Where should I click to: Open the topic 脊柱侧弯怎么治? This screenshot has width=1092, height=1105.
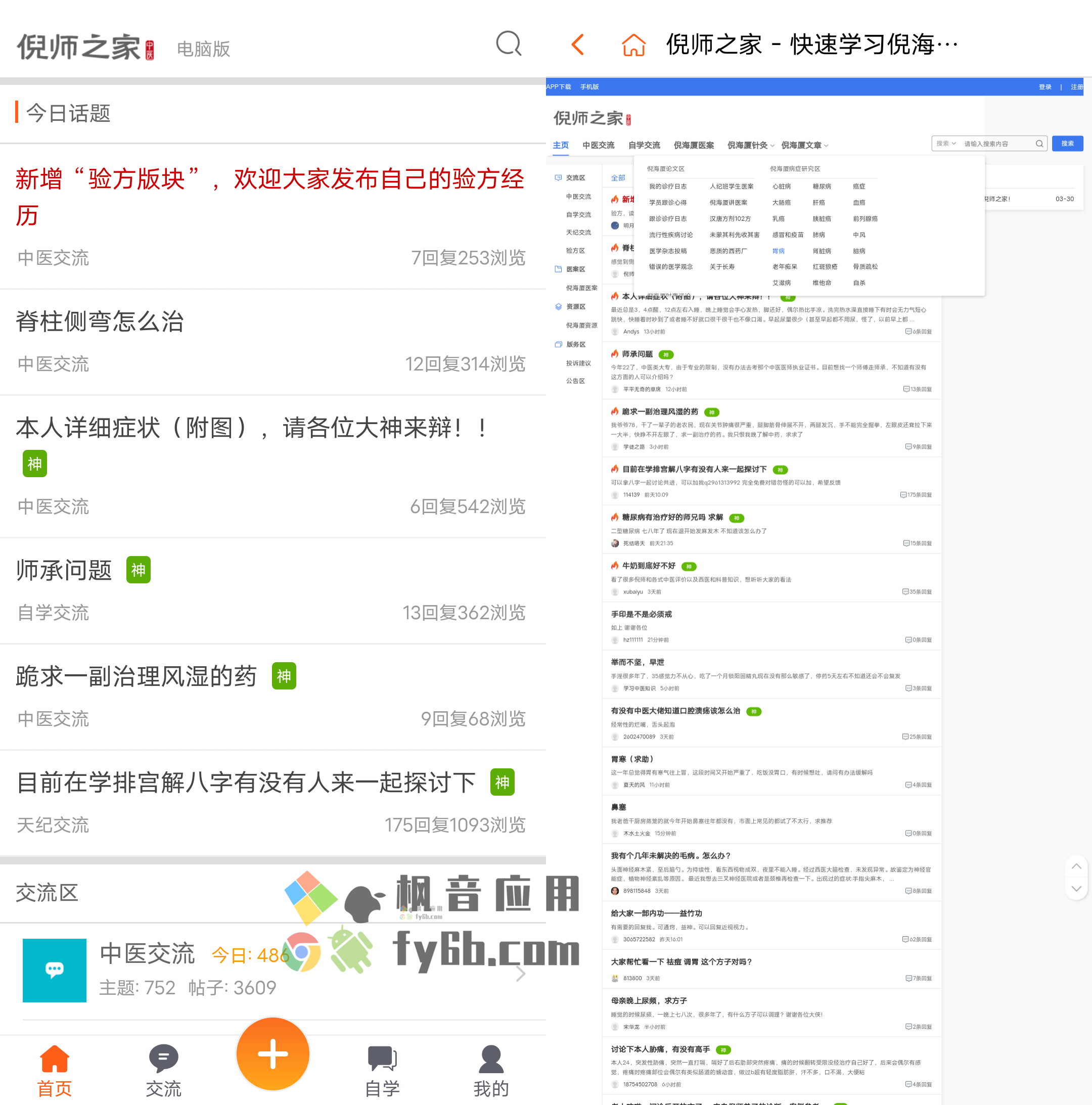[100, 321]
